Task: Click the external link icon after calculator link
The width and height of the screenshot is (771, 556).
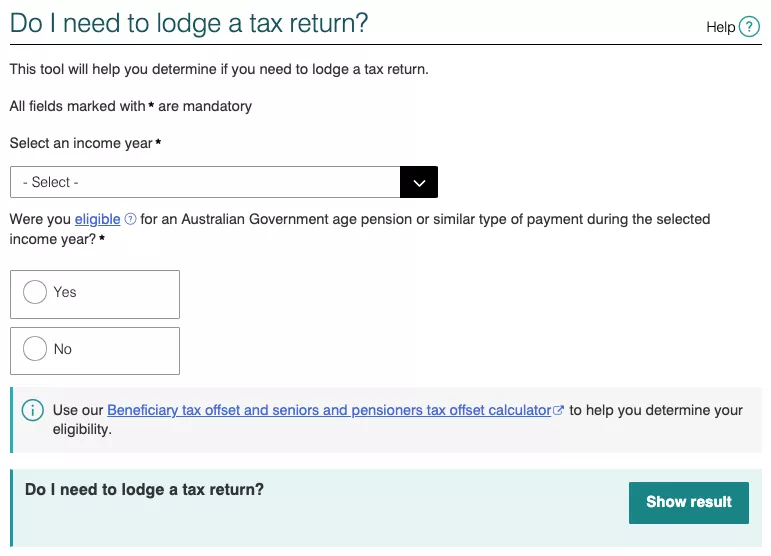Action: pyautogui.click(x=559, y=410)
